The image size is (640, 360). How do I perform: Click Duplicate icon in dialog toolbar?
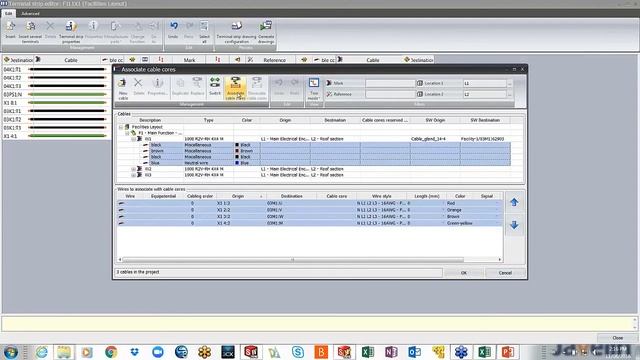180,87
